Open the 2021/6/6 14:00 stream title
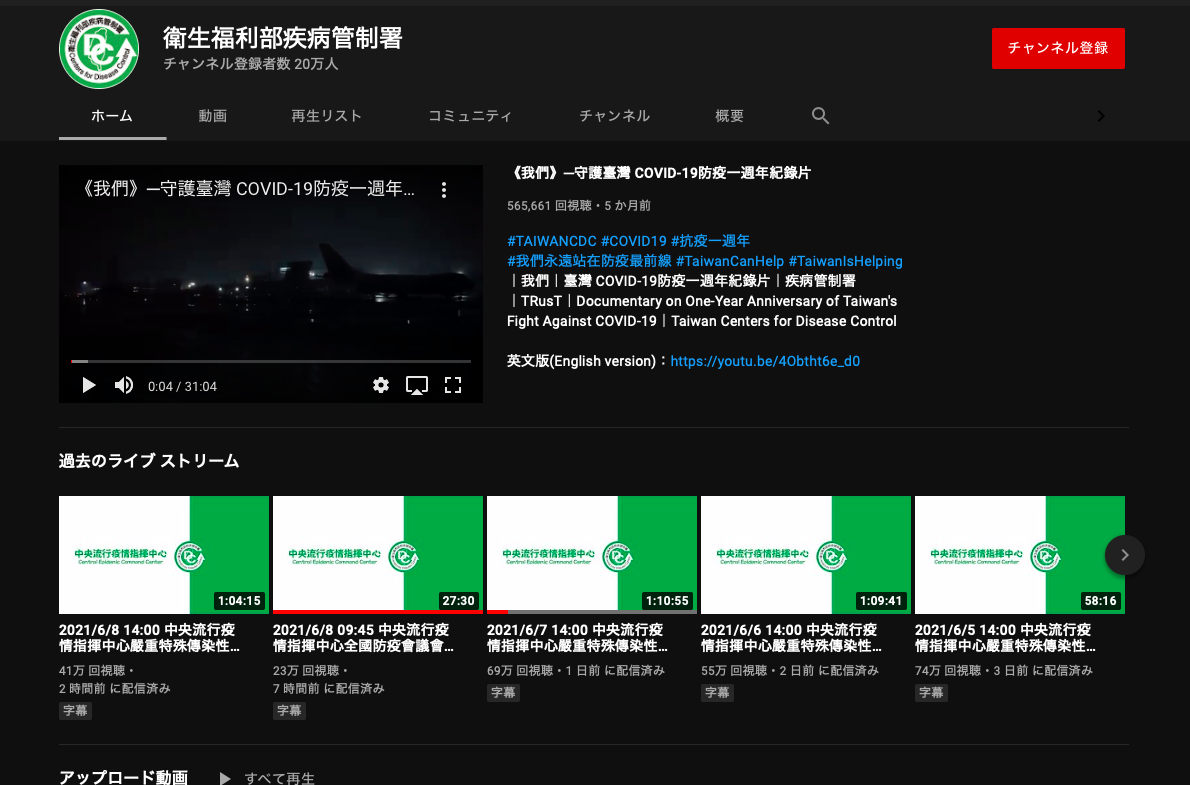The width and height of the screenshot is (1190, 785). point(792,638)
